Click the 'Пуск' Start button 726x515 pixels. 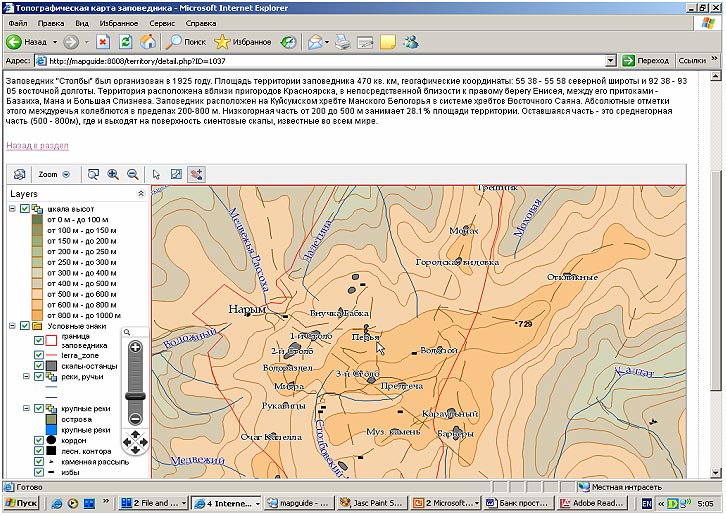pyautogui.click(x=23, y=503)
